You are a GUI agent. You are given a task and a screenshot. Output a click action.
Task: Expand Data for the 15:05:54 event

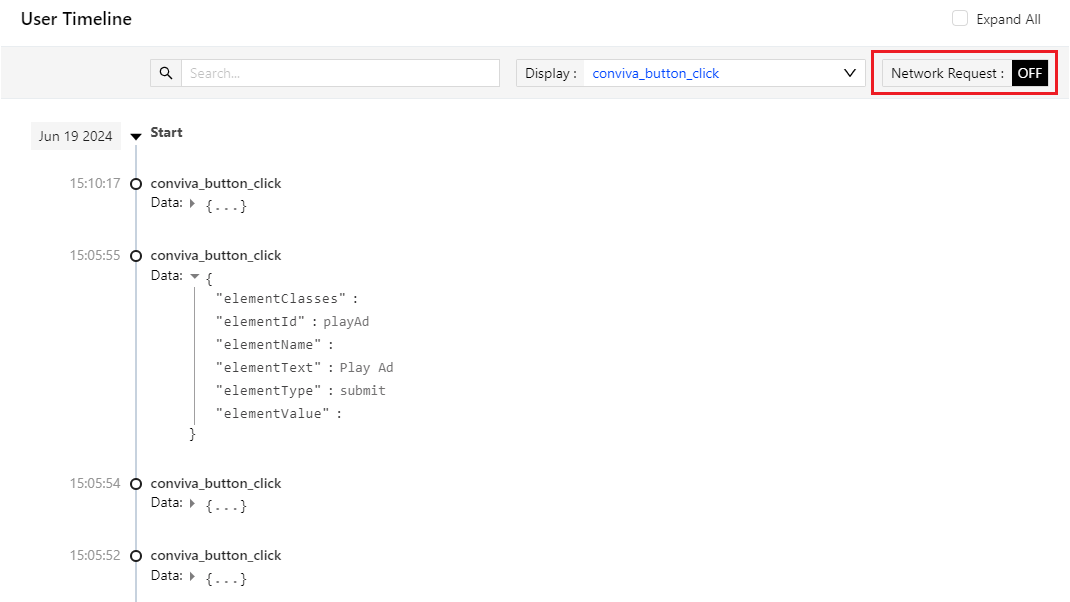coord(193,503)
